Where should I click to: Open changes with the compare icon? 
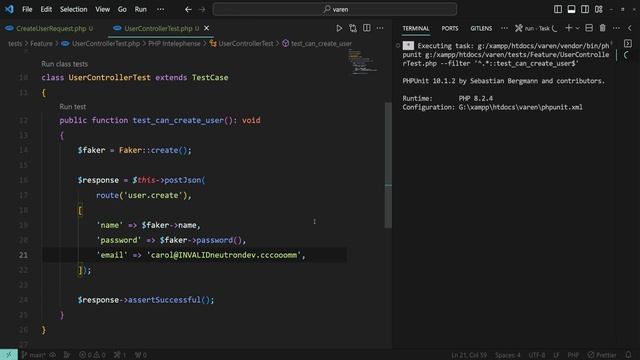[353, 28]
